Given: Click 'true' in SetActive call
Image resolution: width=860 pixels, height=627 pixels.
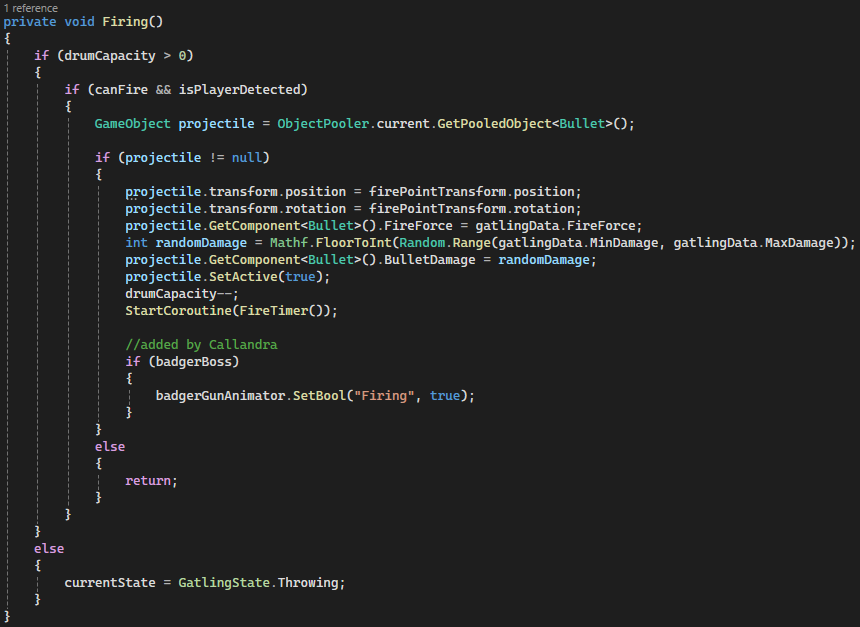Looking at the screenshot, I should [x=300, y=277].
